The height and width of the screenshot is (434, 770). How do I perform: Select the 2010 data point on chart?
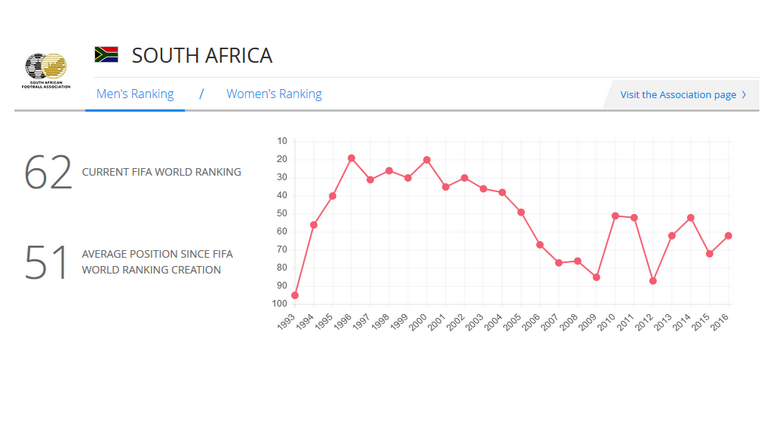point(616,216)
